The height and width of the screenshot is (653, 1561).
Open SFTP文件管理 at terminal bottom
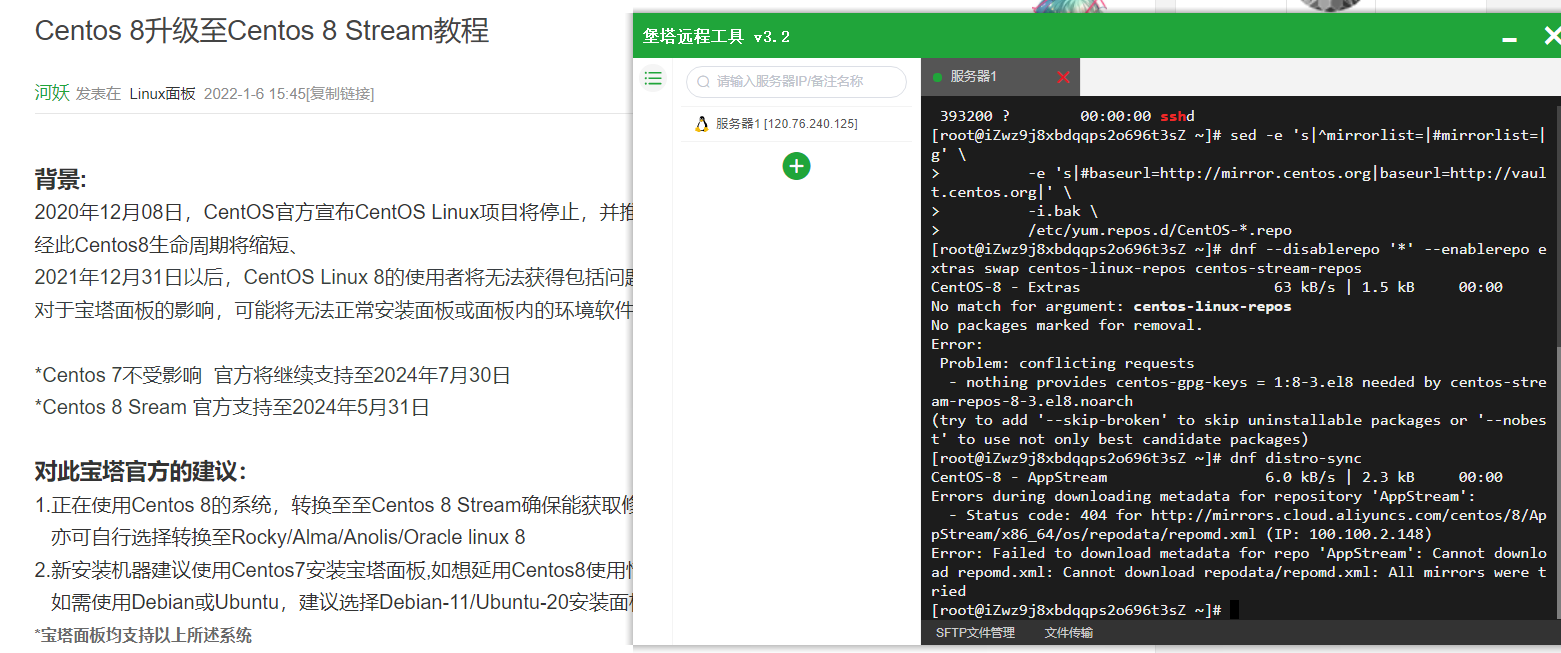click(x=975, y=632)
